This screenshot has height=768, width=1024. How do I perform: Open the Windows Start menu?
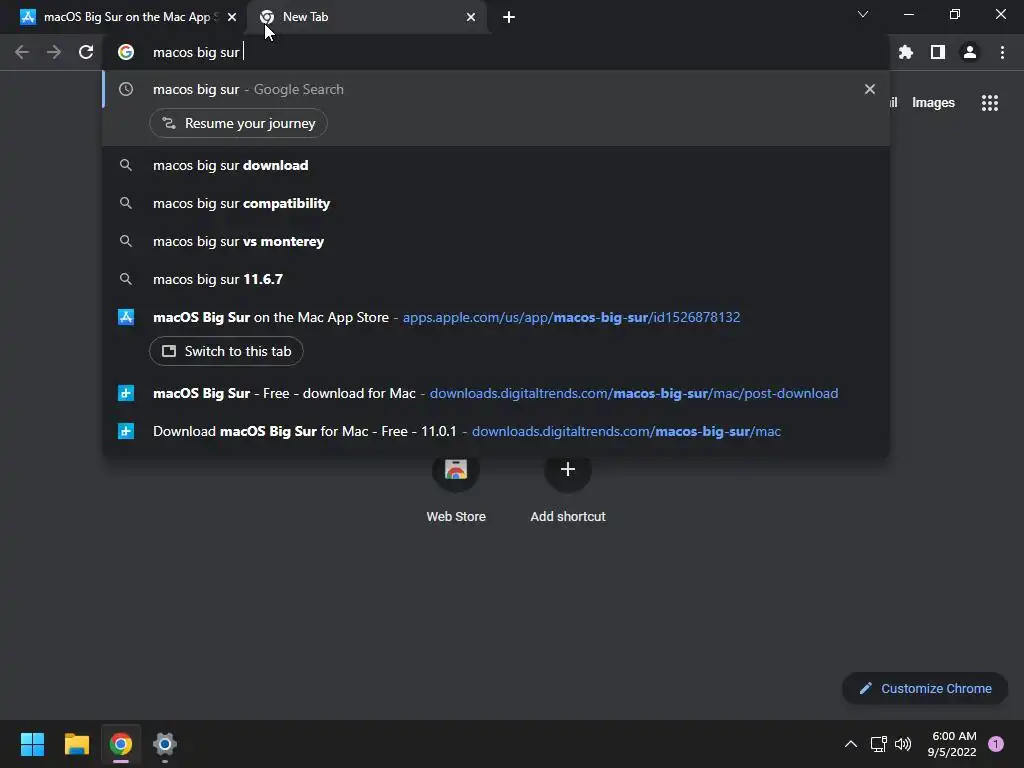(x=32, y=744)
